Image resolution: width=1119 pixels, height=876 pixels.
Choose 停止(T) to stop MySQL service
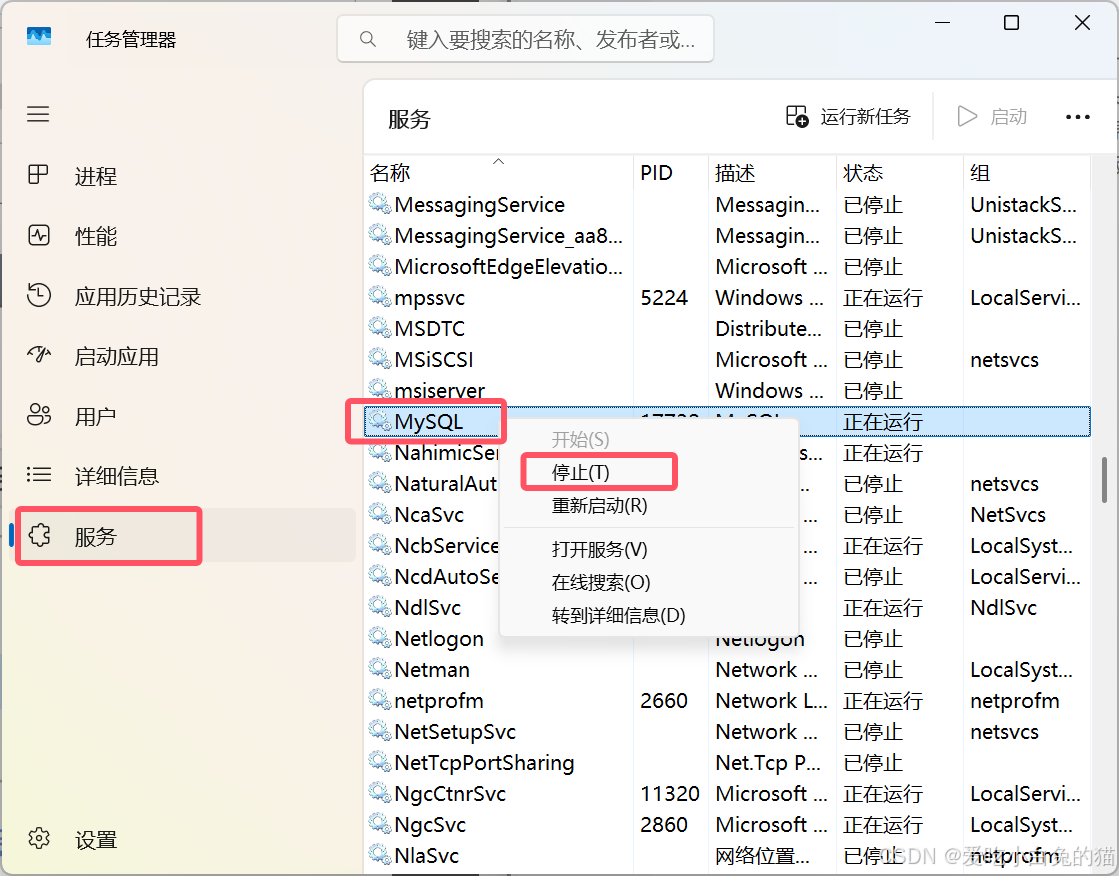[x=599, y=471]
